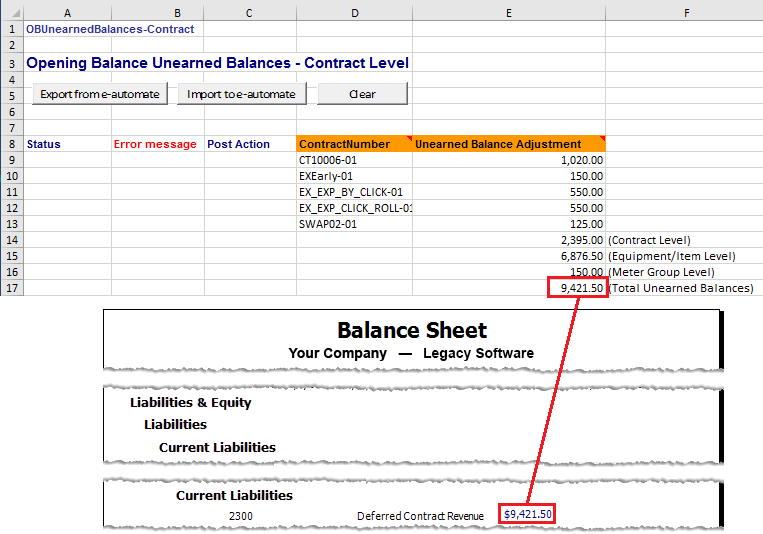Click the ContractNumber header cell

click(x=354, y=144)
